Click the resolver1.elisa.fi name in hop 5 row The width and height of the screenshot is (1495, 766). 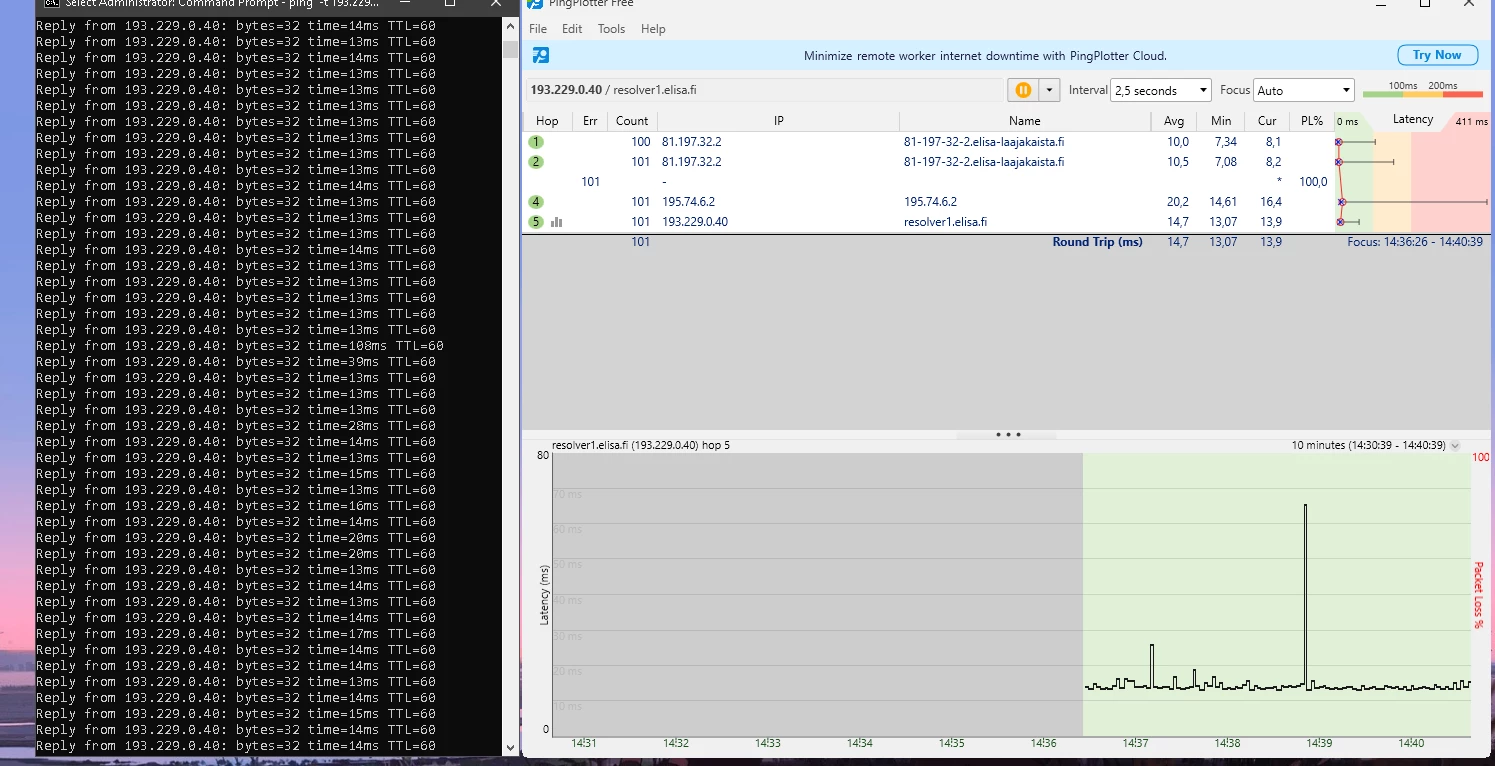[945, 222]
